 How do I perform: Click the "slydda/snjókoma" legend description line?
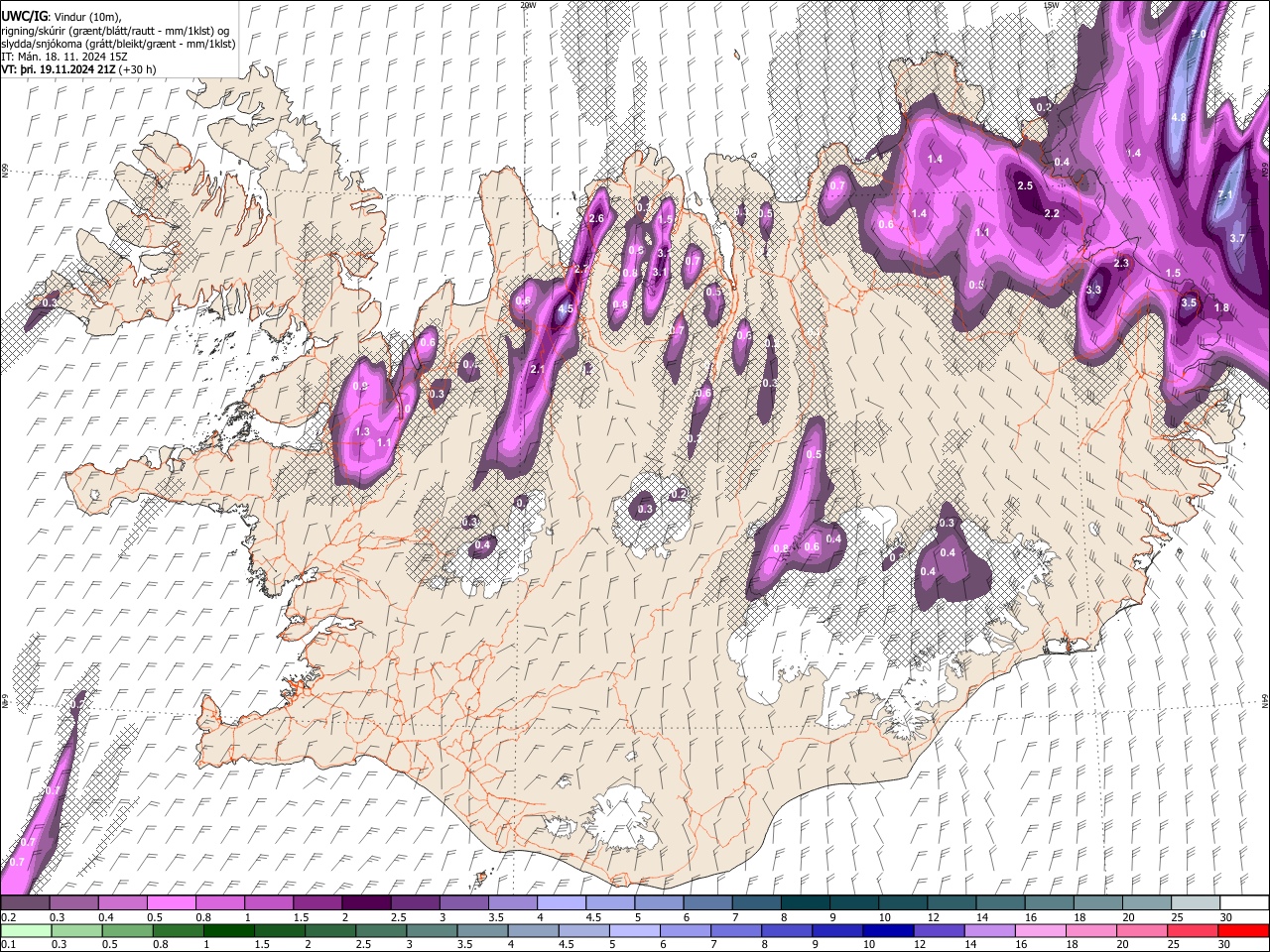(x=118, y=44)
